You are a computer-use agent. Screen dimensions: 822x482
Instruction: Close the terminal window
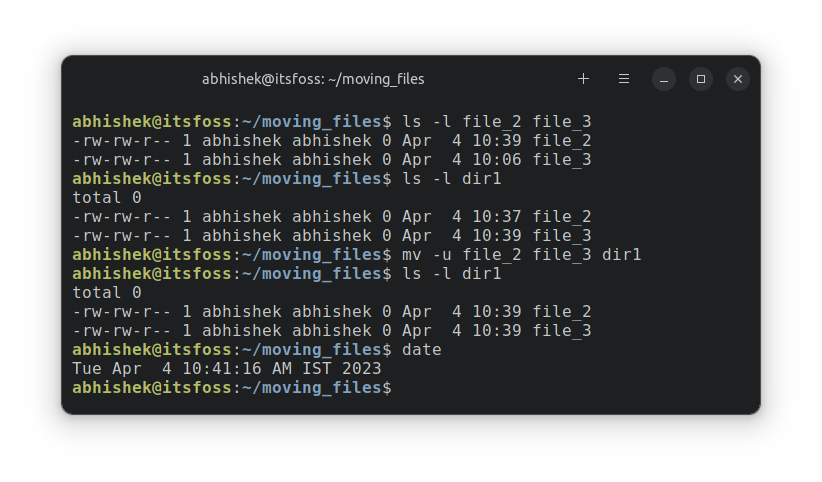pos(738,79)
